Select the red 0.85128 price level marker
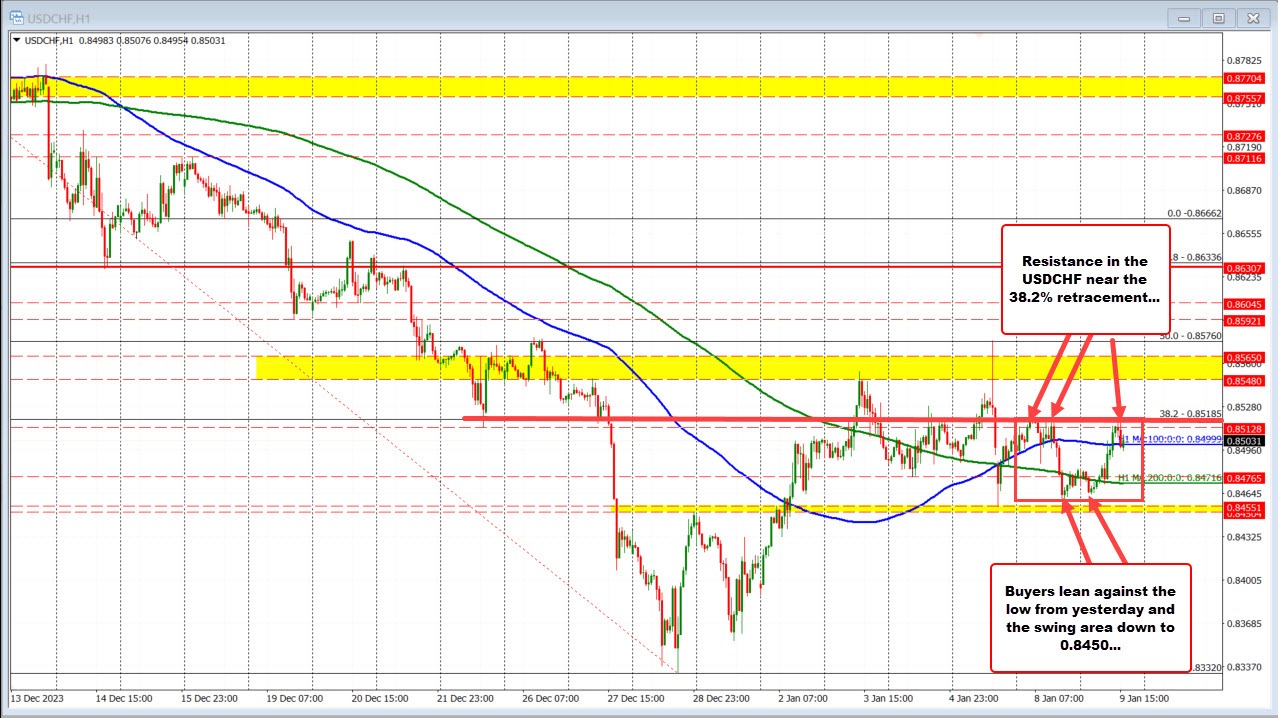The height and width of the screenshot is (718, 1278). (x=1243, y=426)
